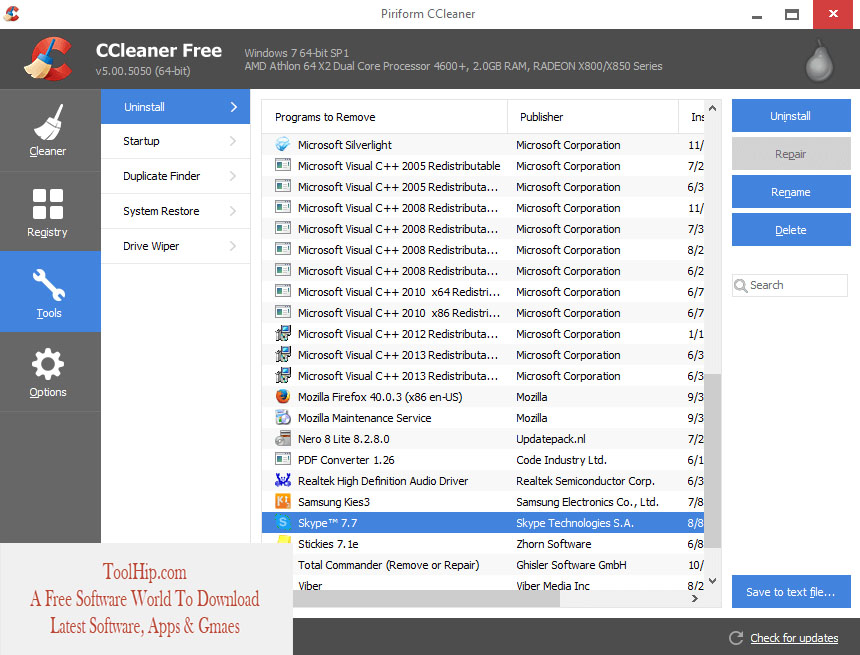Select the Tools wrench icon

click(x=49, y=285)
